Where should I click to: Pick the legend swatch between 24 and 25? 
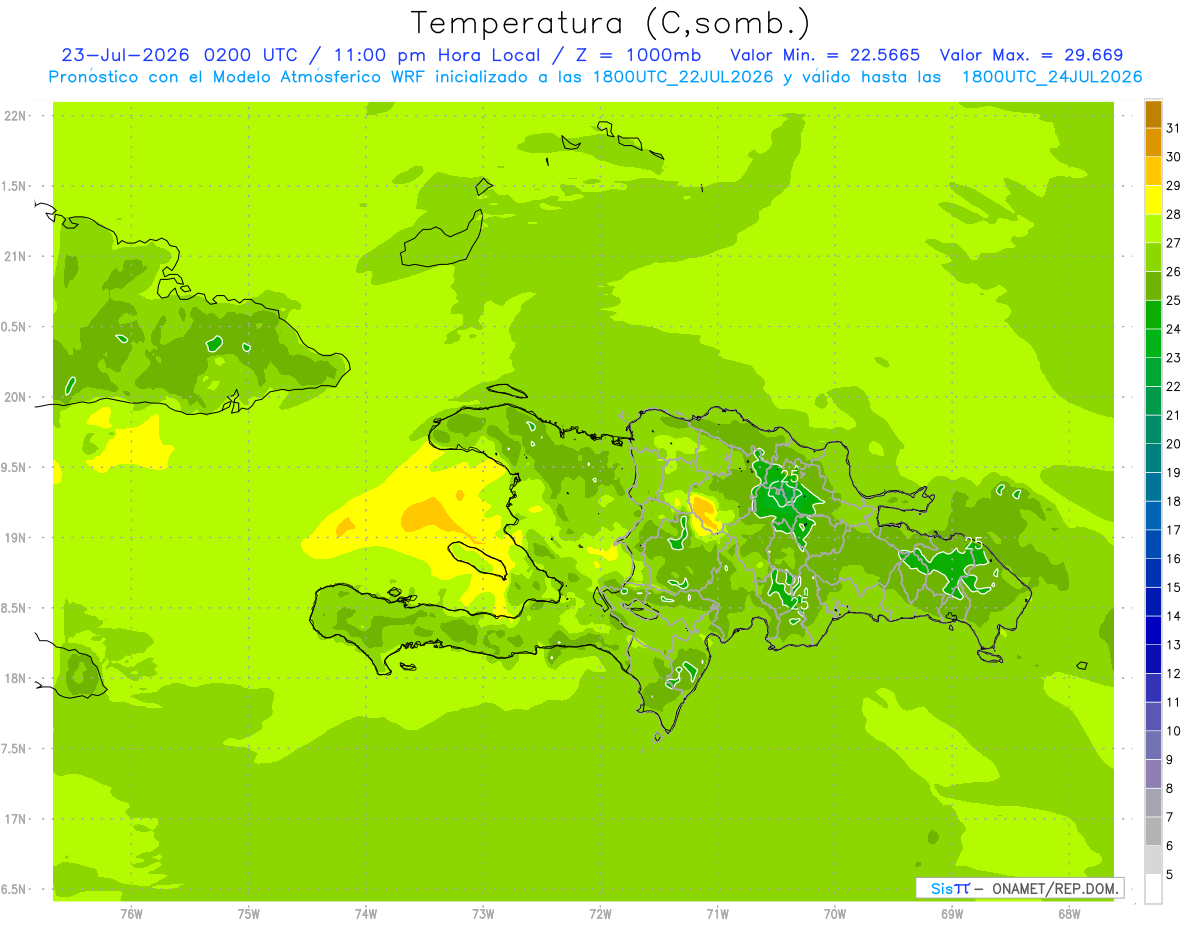[1153, 315]
